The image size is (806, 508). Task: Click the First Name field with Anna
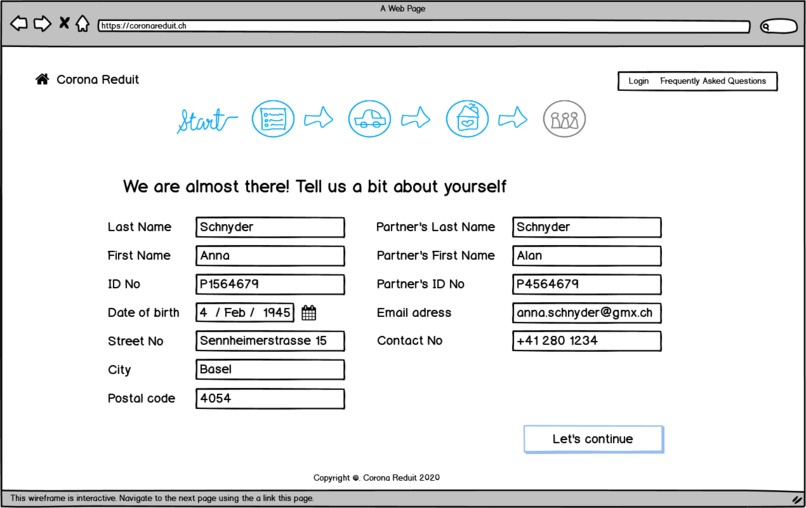point(270,256)
